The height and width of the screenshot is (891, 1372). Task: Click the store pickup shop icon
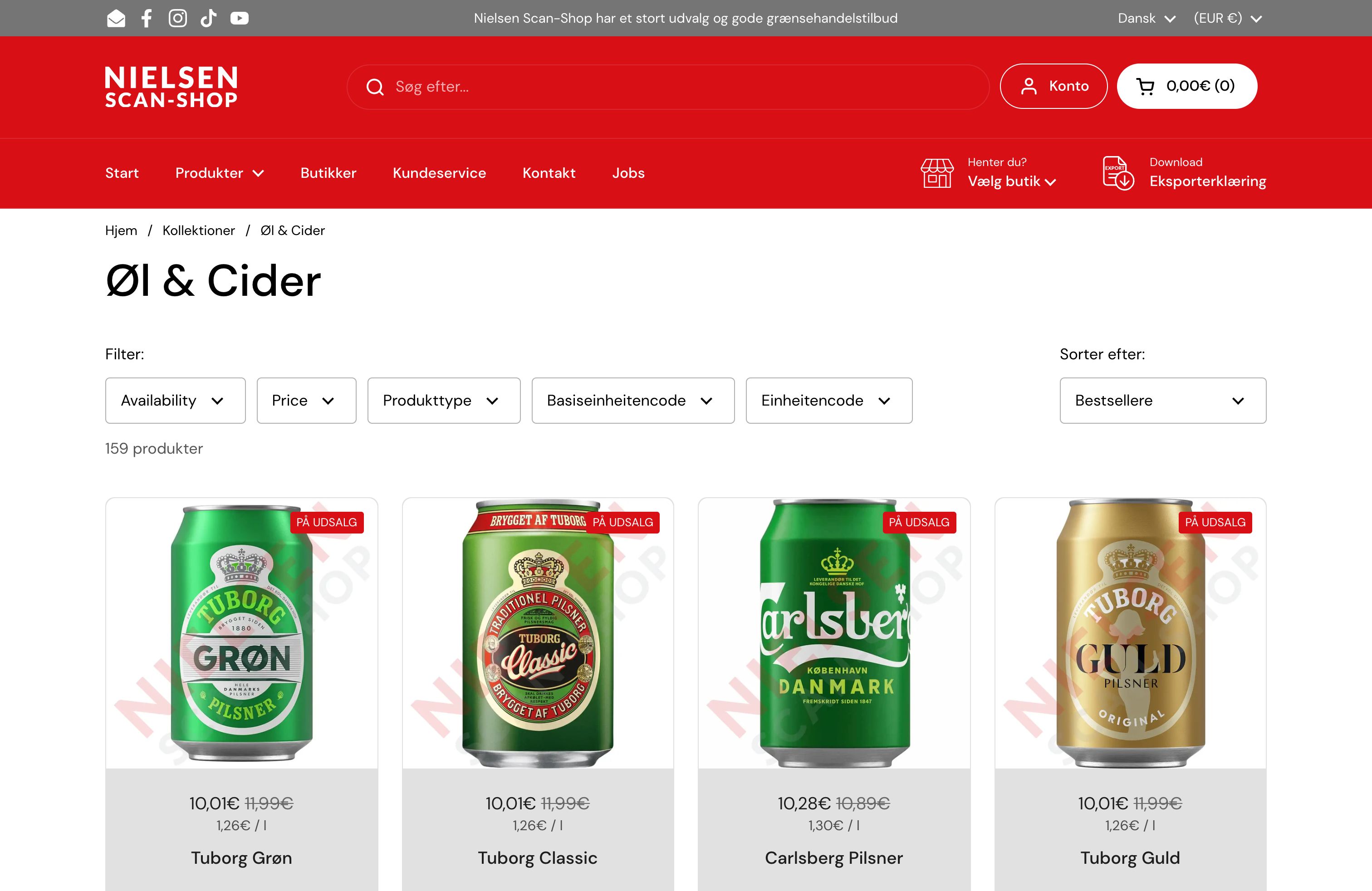click(937, 173)
